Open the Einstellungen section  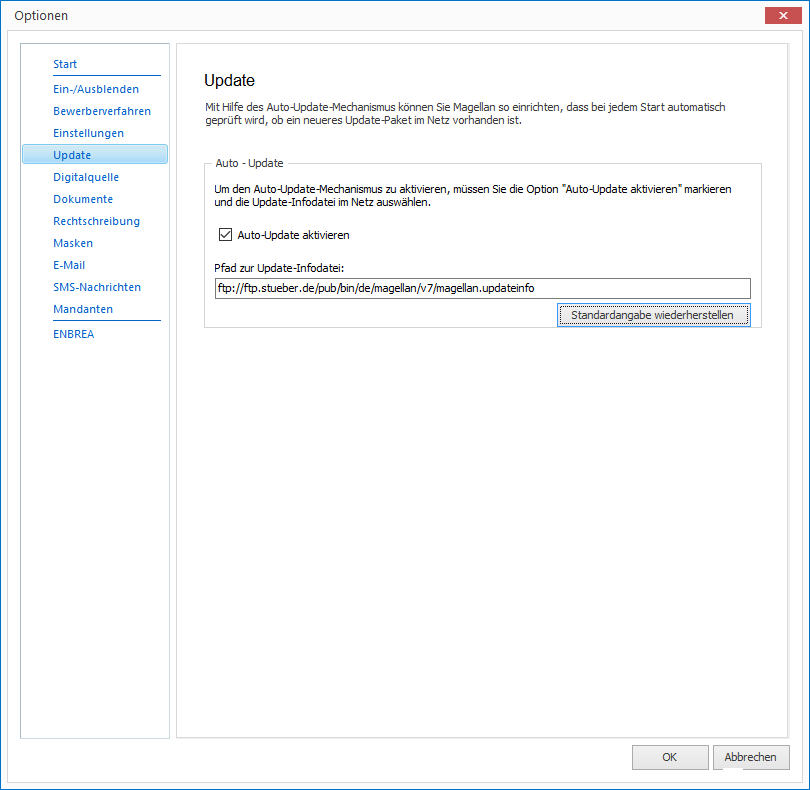pos(88,133)
